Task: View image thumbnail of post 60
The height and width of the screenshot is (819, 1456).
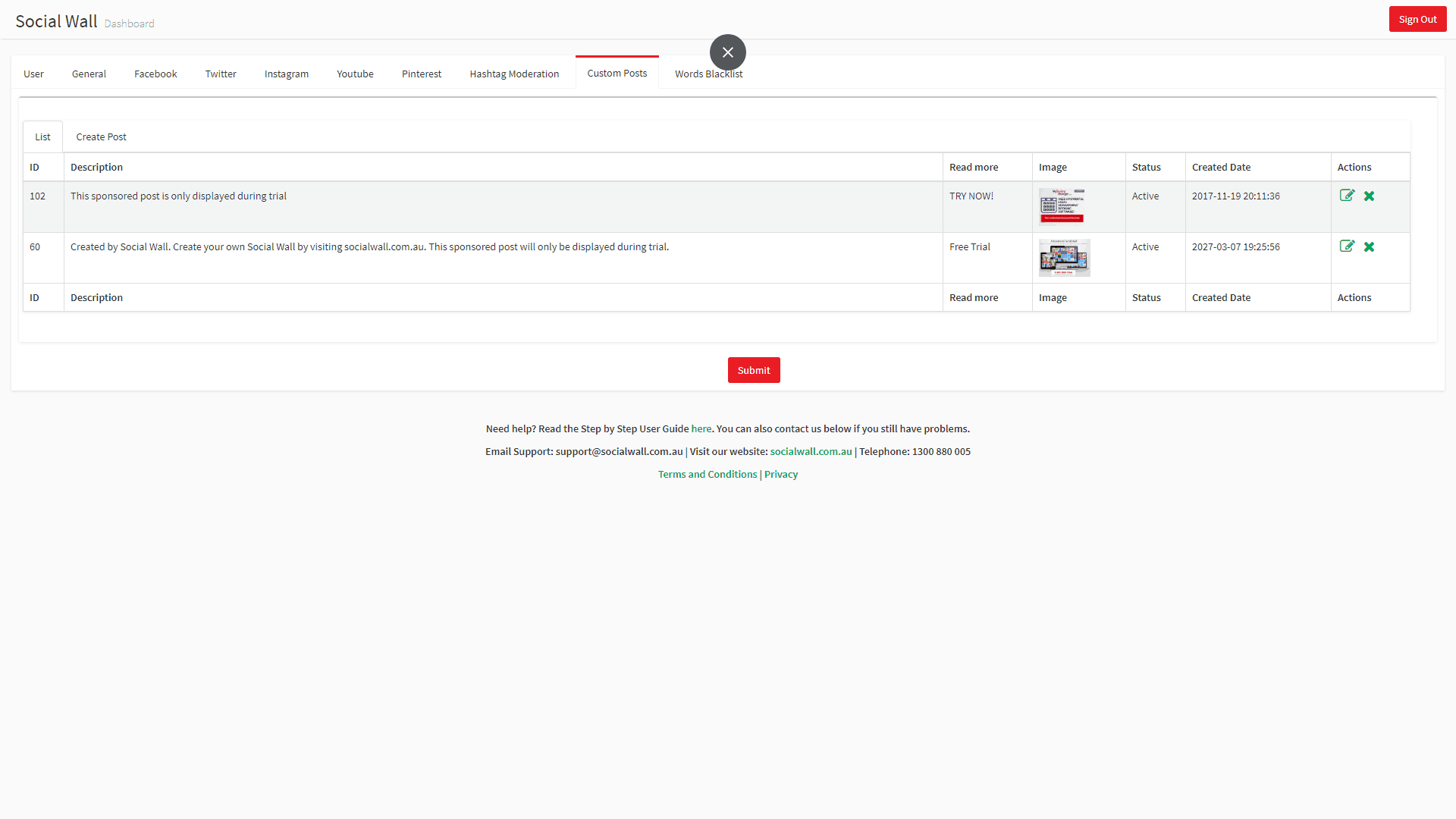Action: [1064, 258]
